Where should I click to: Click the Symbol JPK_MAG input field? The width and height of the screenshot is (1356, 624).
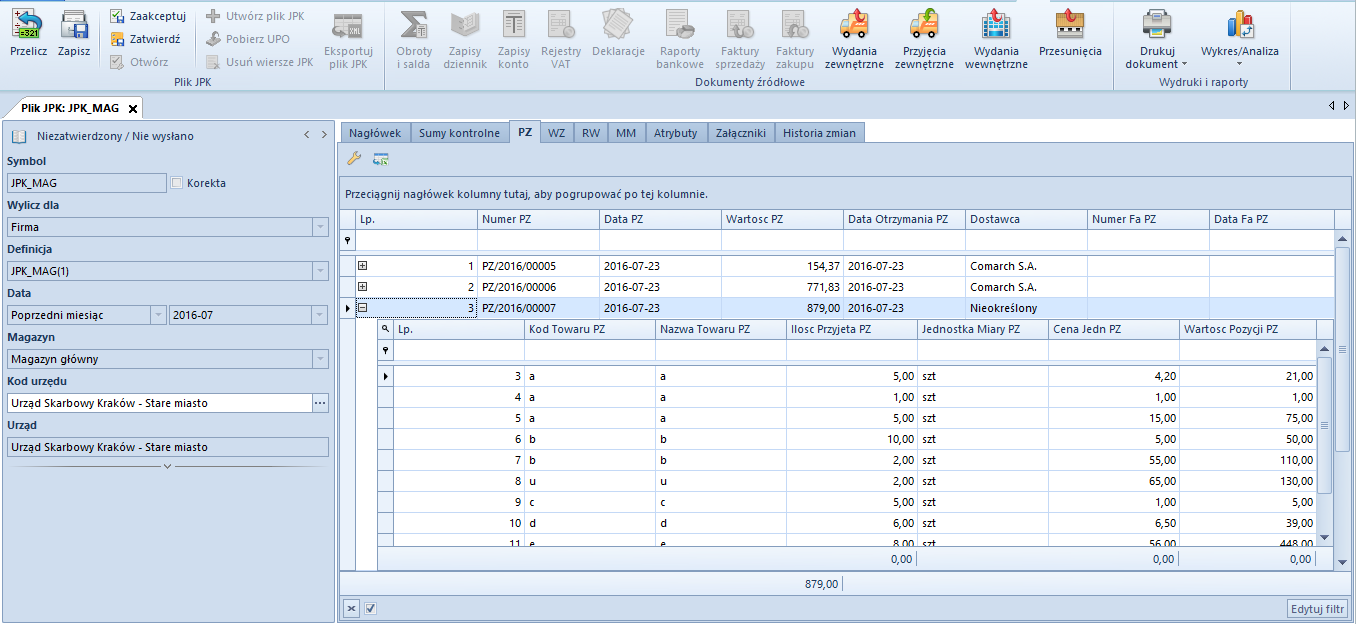(x=87, y=183)
